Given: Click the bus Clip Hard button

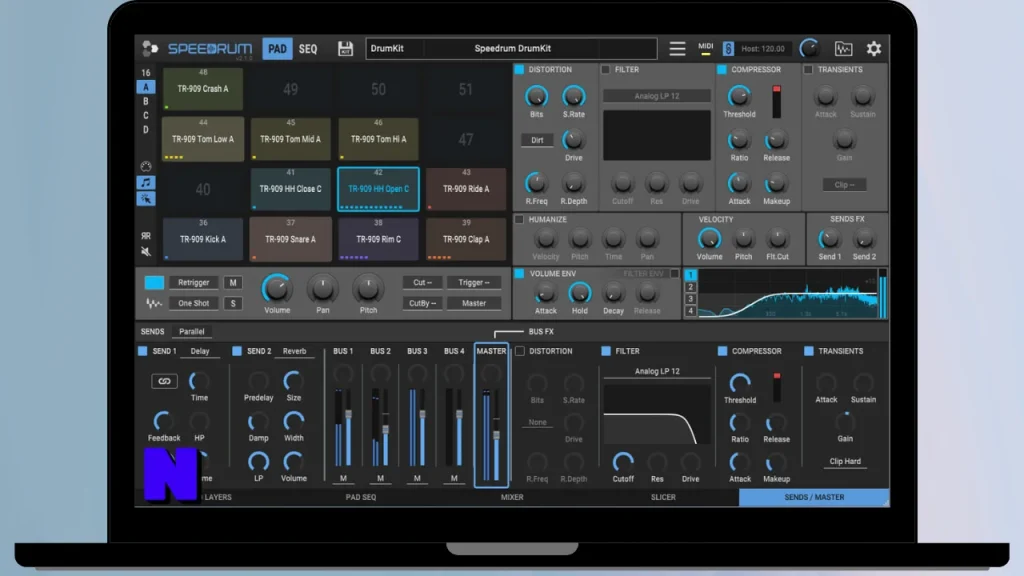Looking at the screenshot, I should tap(845, 461).
